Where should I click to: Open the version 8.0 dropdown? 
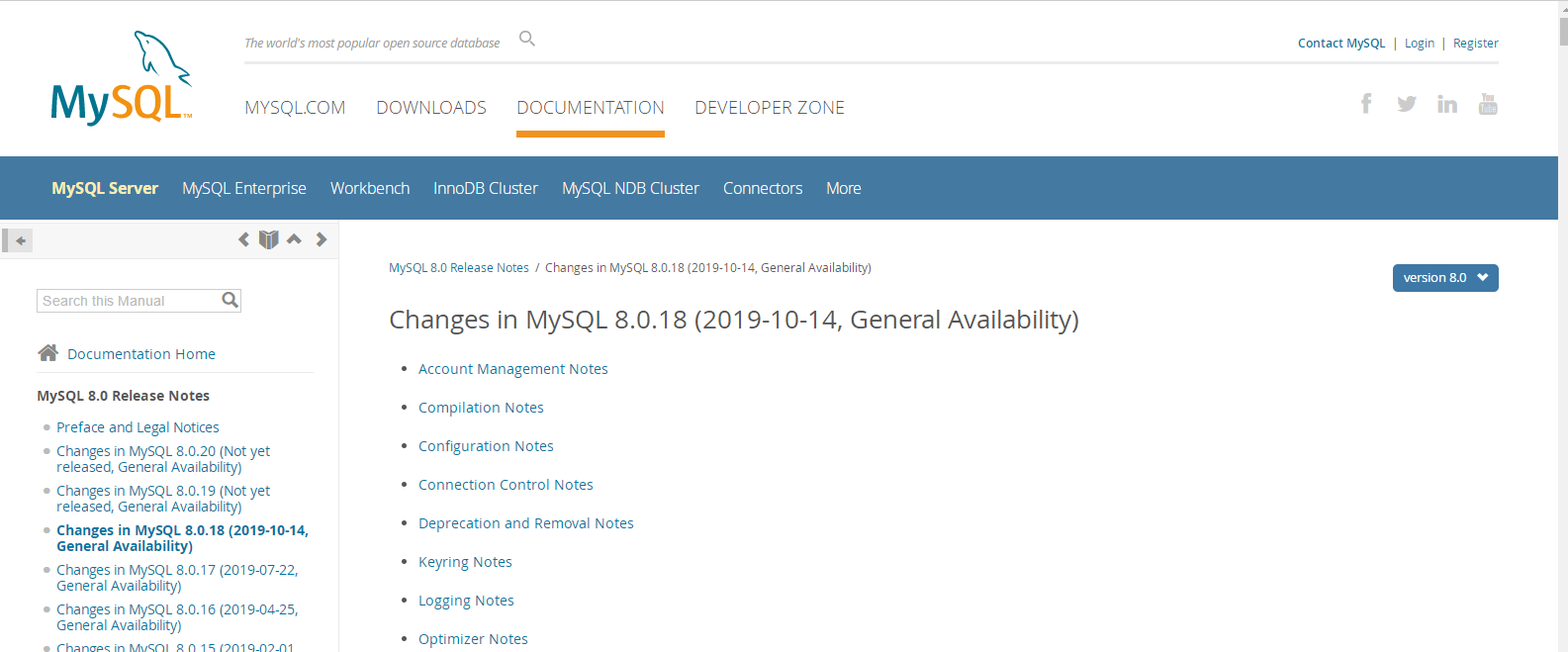click(x=1445, y=278)
